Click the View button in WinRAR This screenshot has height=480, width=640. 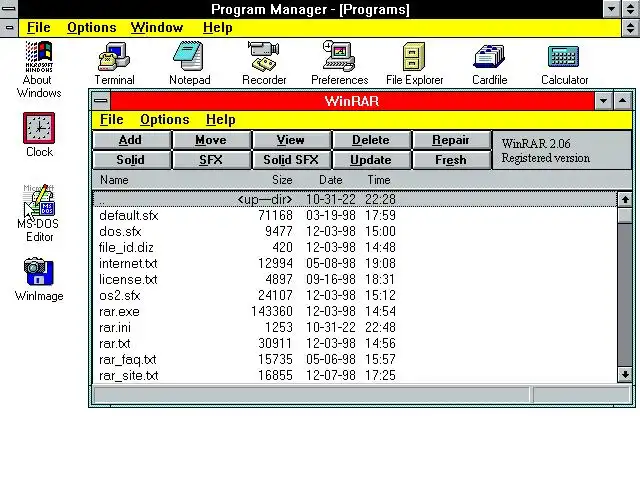click(x=291, y=140)
